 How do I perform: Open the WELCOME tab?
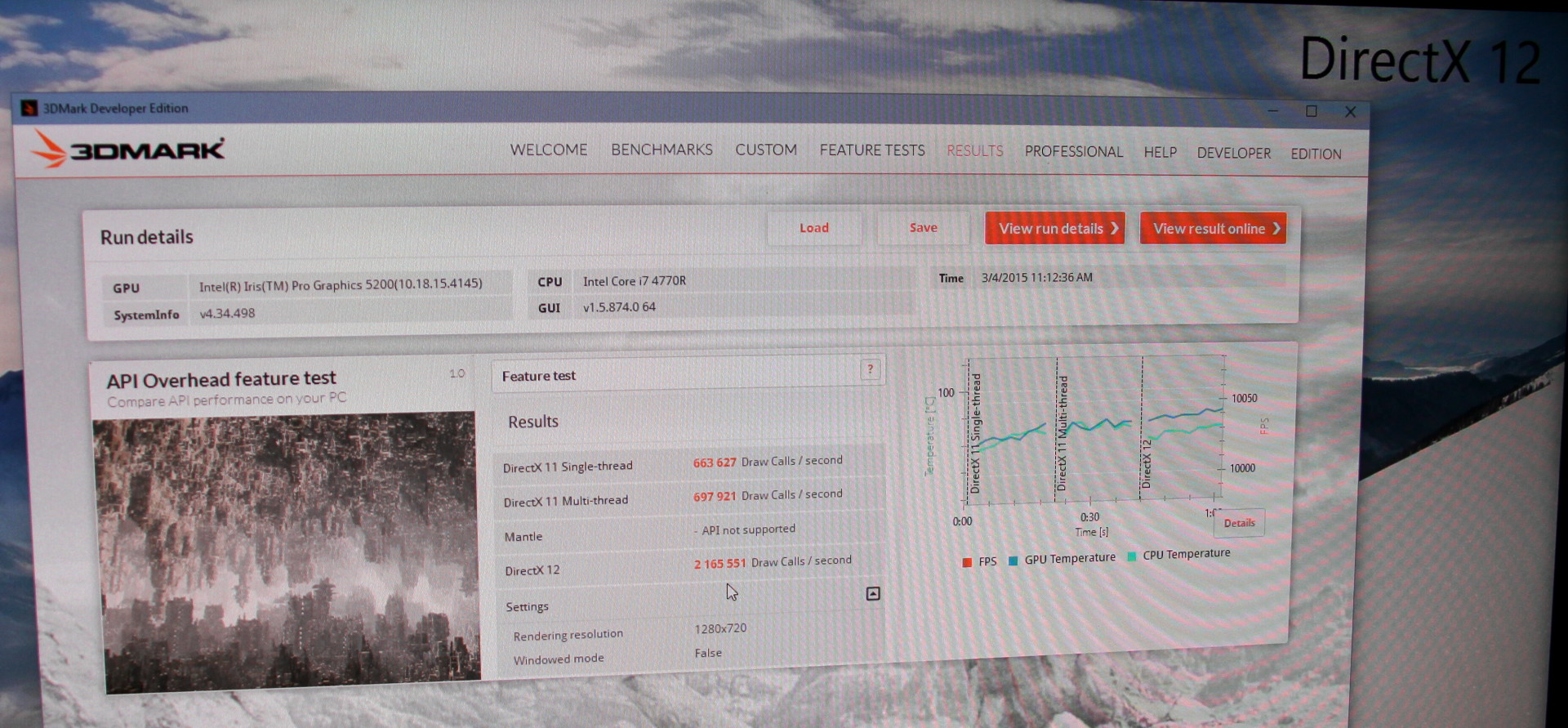pyautogui.click(x=549, y=150)
